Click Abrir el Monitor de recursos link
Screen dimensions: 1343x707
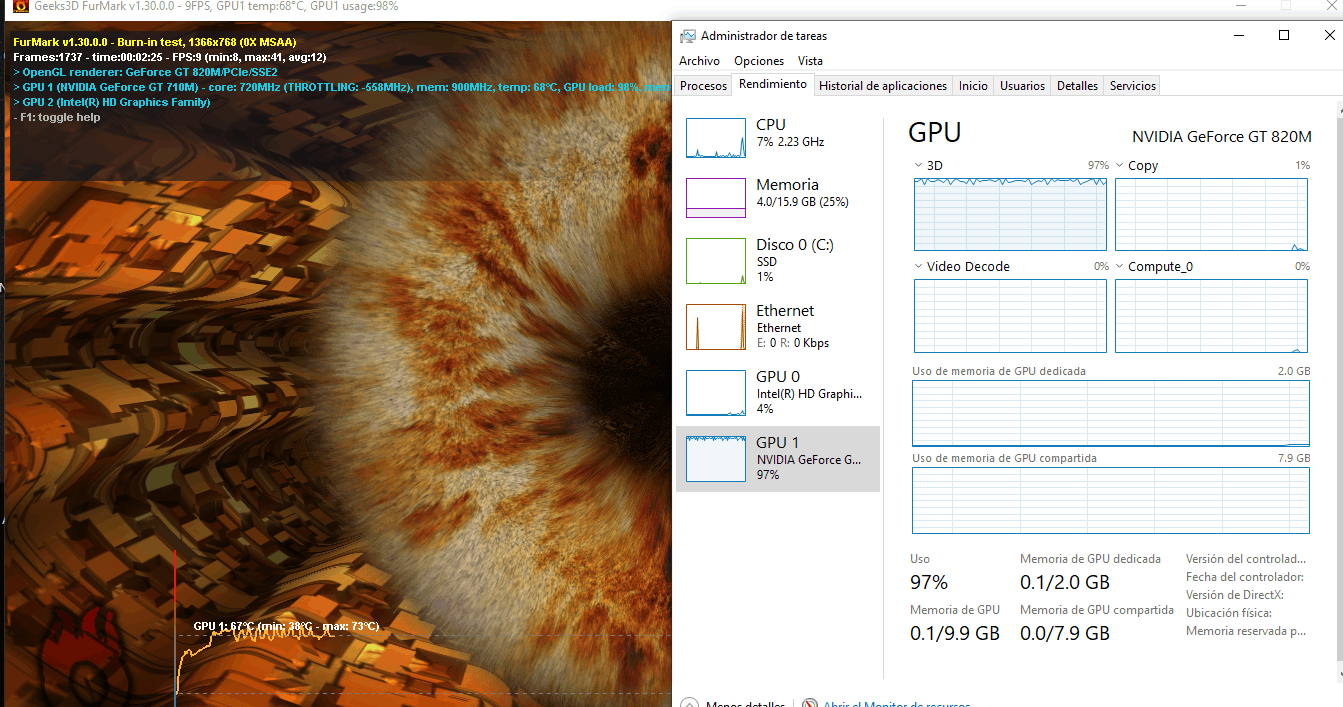pos(896,704)
